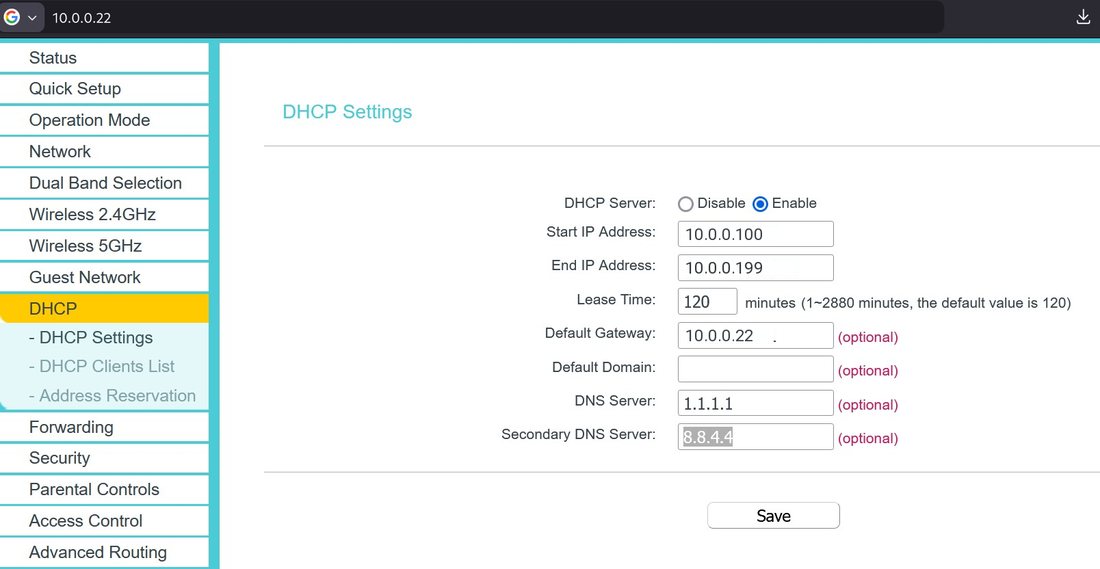The height and width of the screenshot is (569, 1100).
Task: Click the Google search engine icon
Action: point(12,18)
